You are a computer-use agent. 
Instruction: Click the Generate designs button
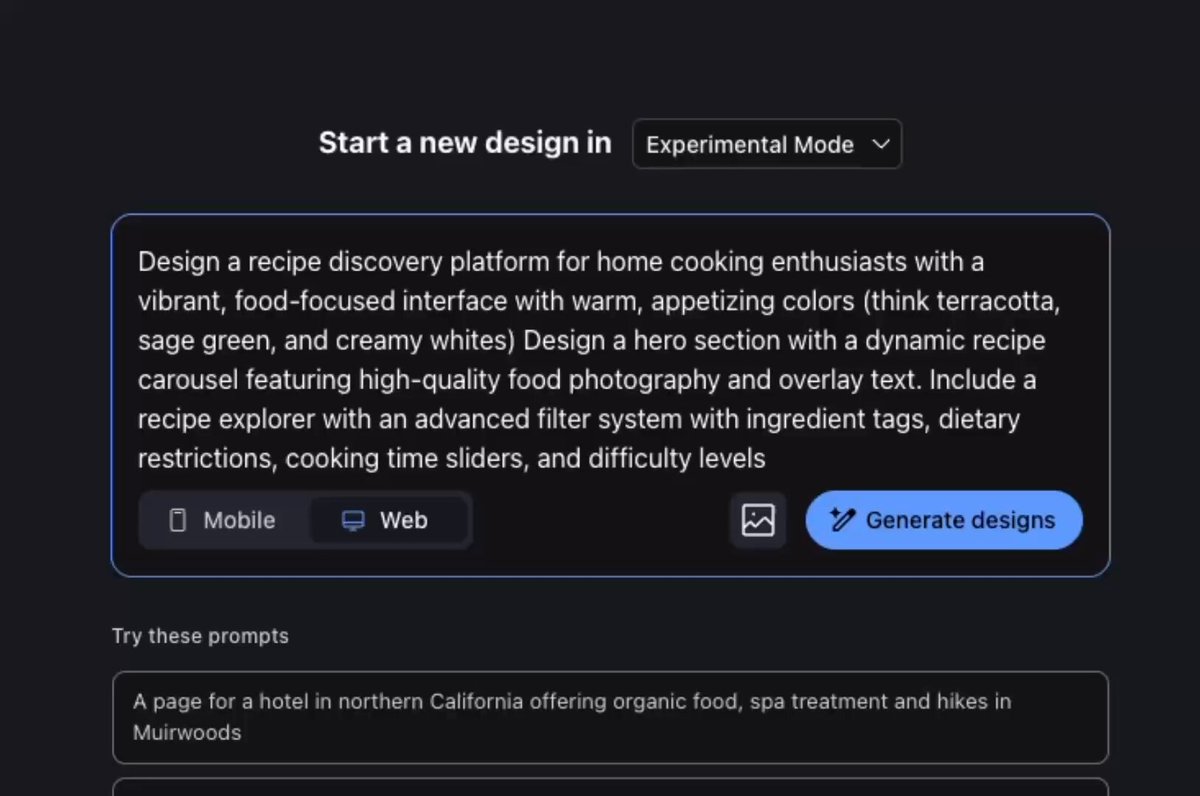(x=944, y=520)
